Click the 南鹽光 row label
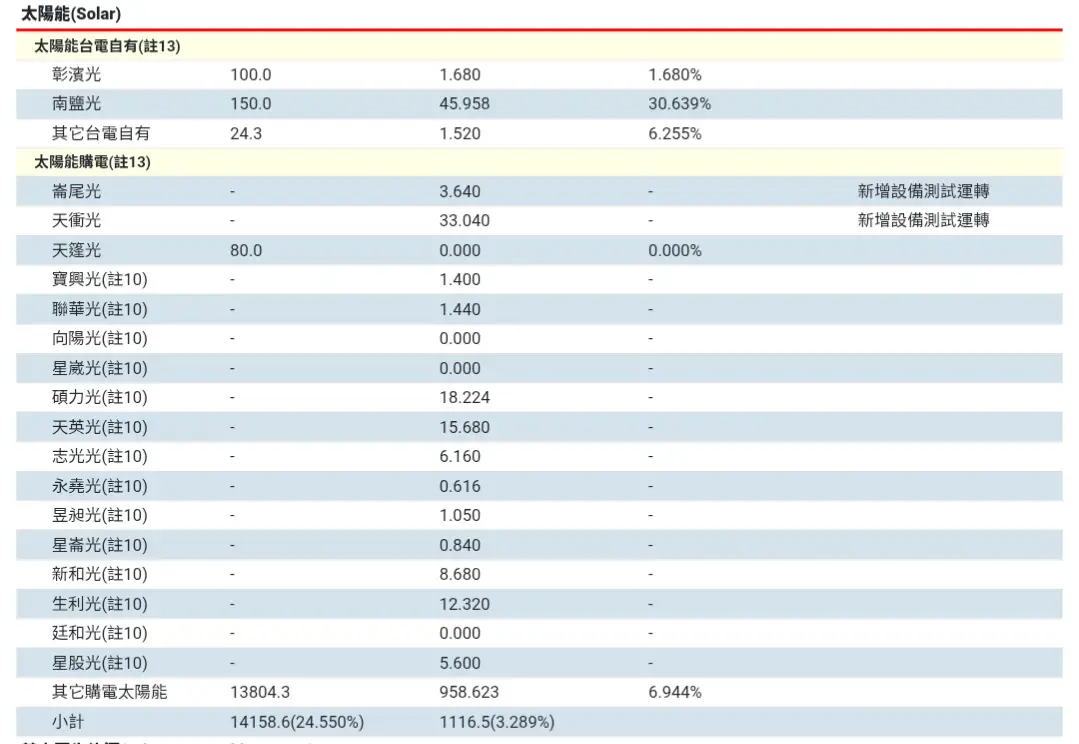This screenshot has height=744, width=1079. point(77,104)
